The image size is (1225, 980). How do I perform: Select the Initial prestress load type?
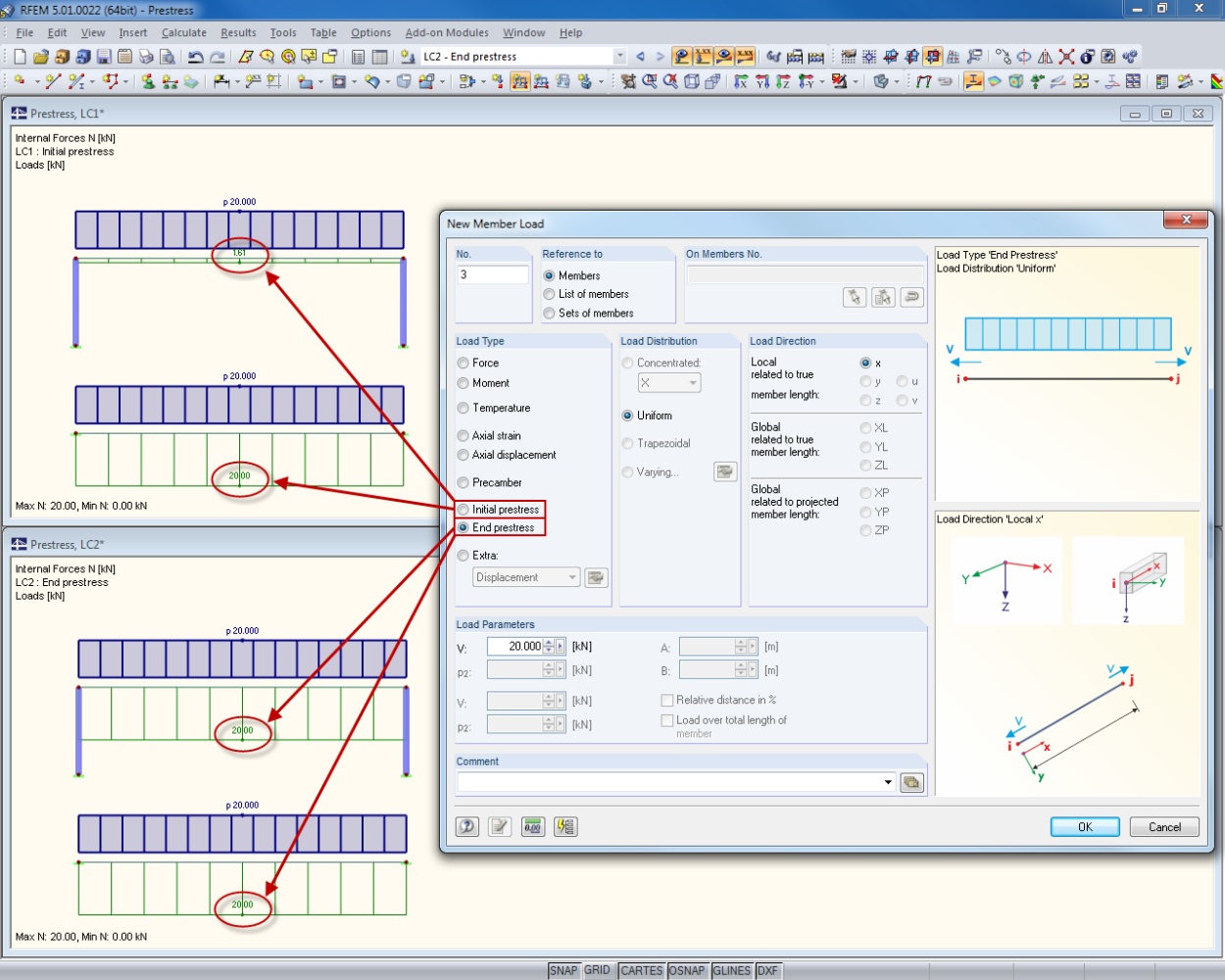464,510
